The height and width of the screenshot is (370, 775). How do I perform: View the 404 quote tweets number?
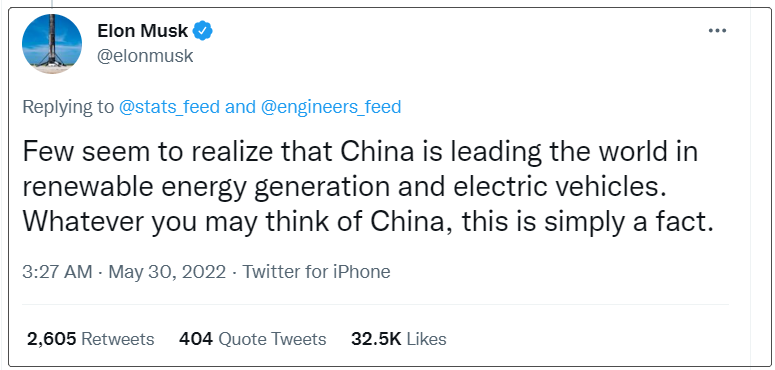tap(196, 339)
